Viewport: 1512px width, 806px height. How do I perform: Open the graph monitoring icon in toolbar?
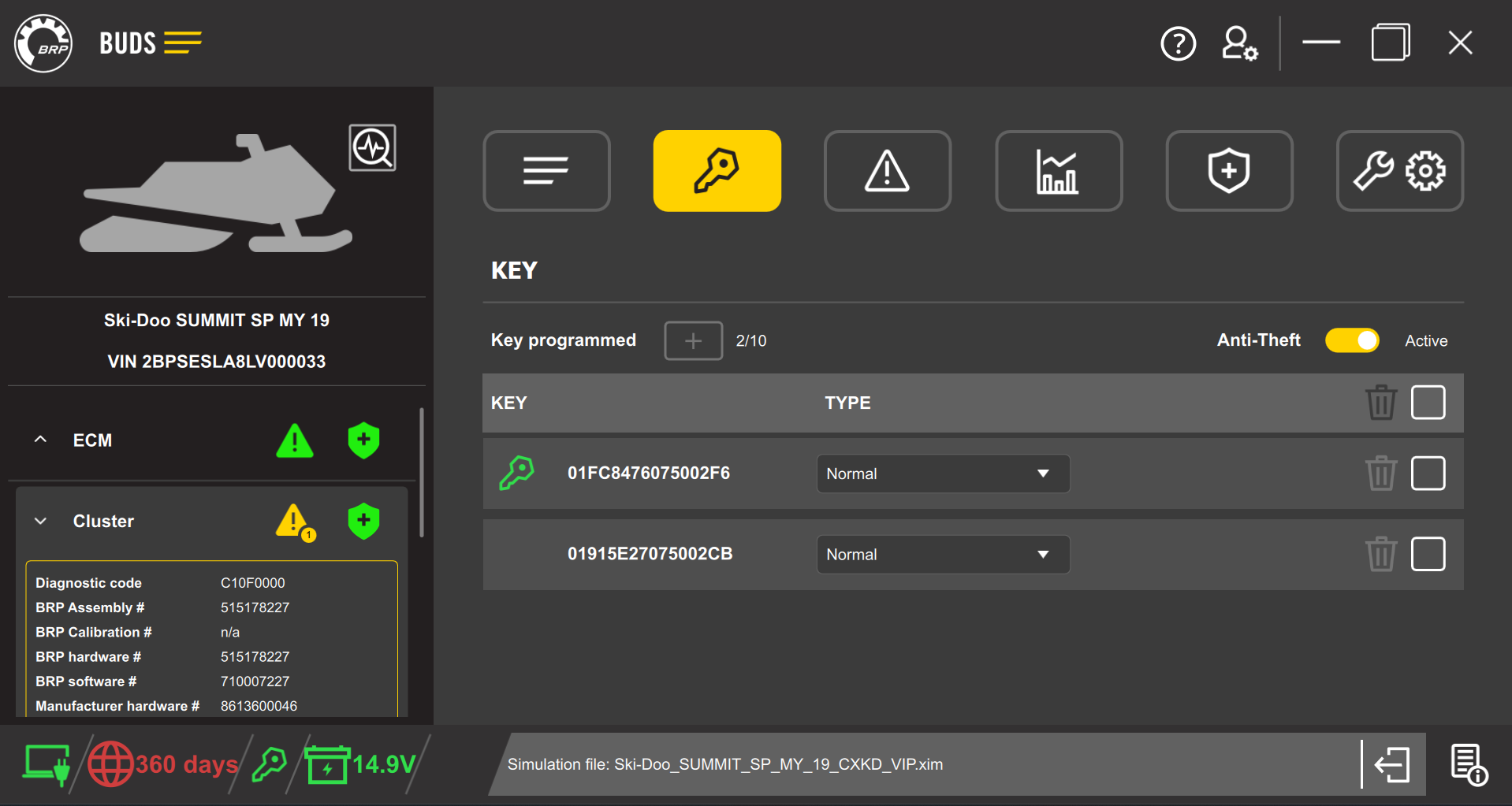tap(1058, 171)
